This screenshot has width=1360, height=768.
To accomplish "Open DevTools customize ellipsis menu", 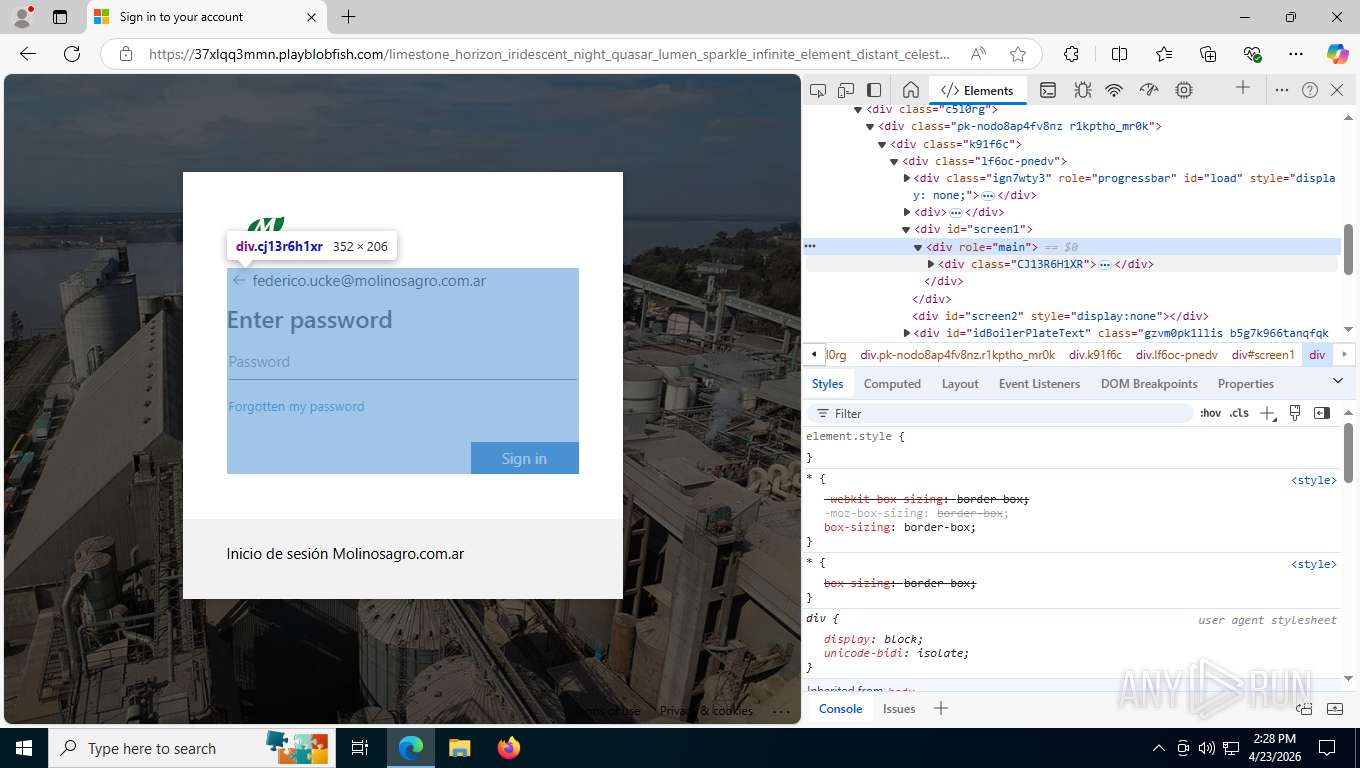I will 1282,90.
